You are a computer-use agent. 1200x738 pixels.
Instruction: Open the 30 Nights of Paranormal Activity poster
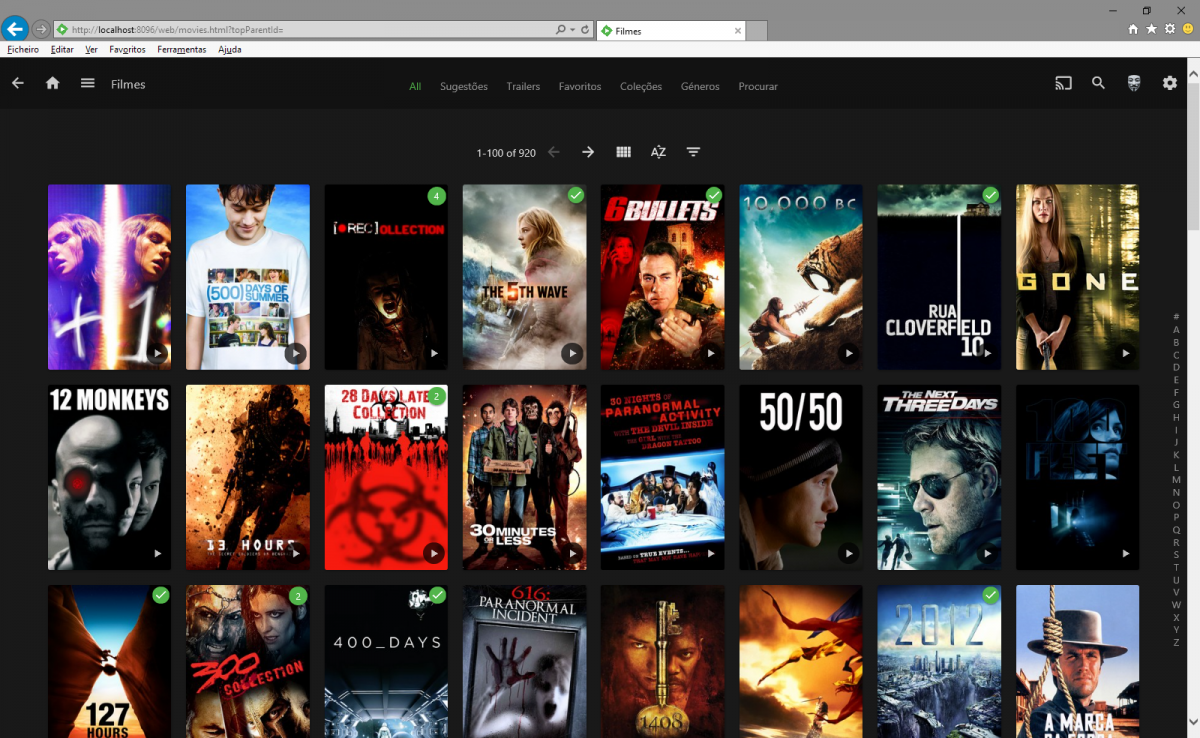pyautogui.click(x=663, y=477)
